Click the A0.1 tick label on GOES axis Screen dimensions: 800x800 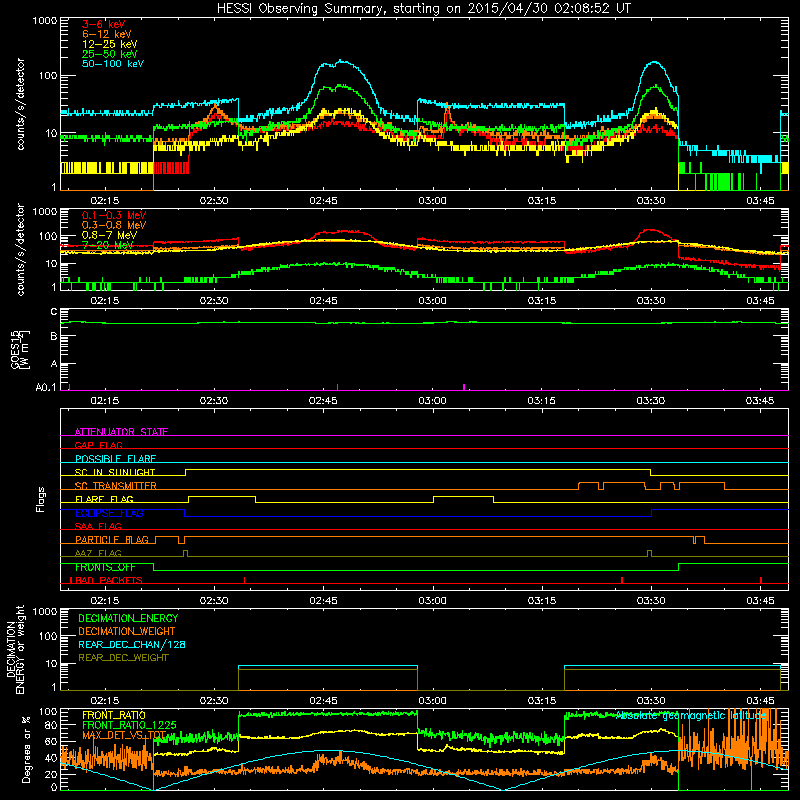tap(46, 388)
